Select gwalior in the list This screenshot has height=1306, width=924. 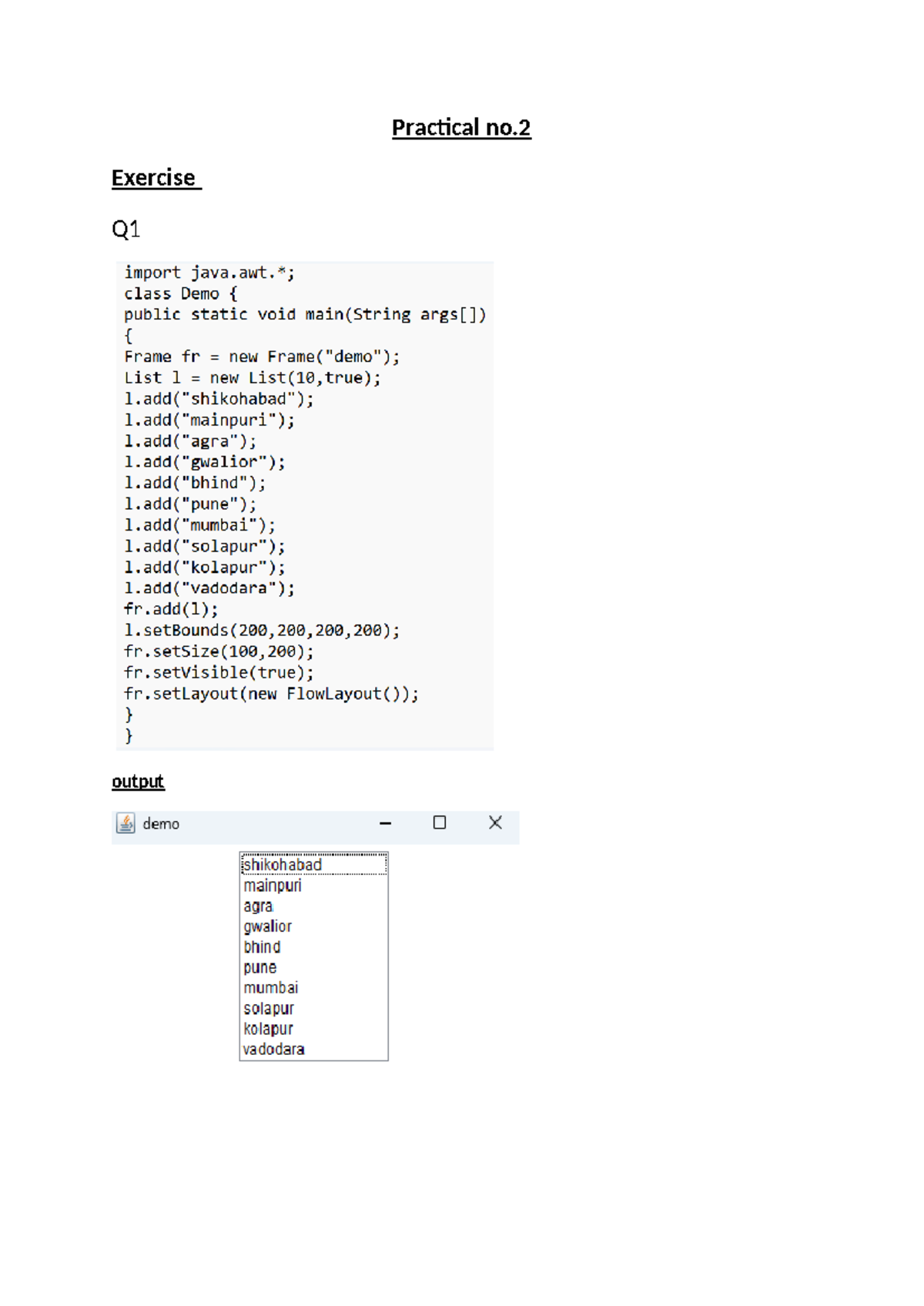coord(313,926)
